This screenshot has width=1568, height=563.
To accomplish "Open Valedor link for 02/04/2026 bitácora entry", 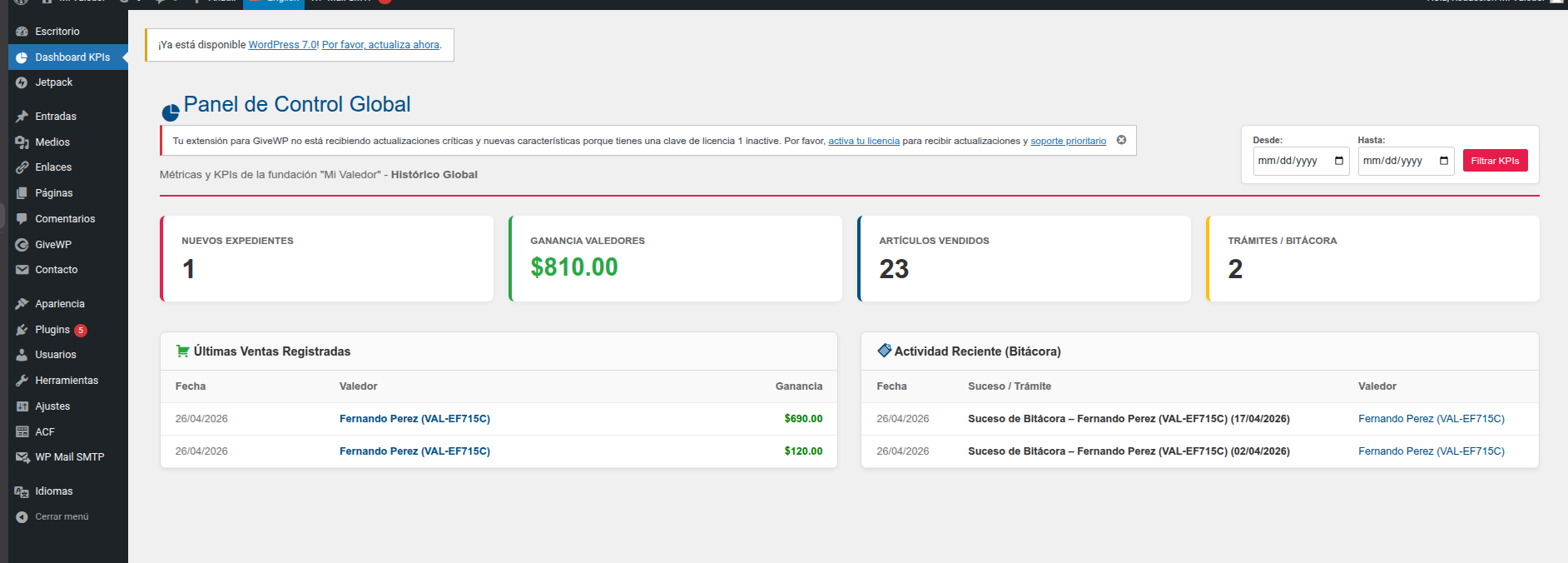I will [1431, 451].
